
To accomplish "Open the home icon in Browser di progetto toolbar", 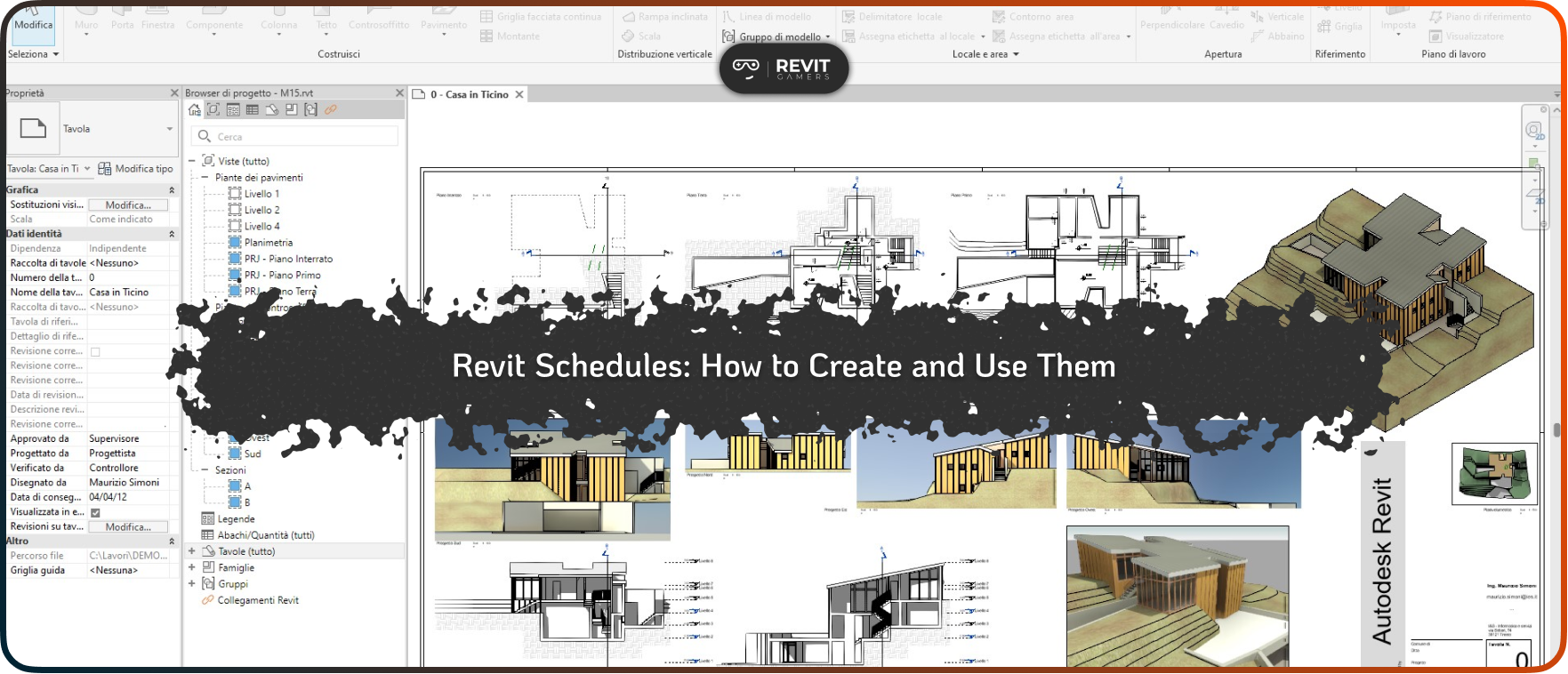I will coord(195,110).
